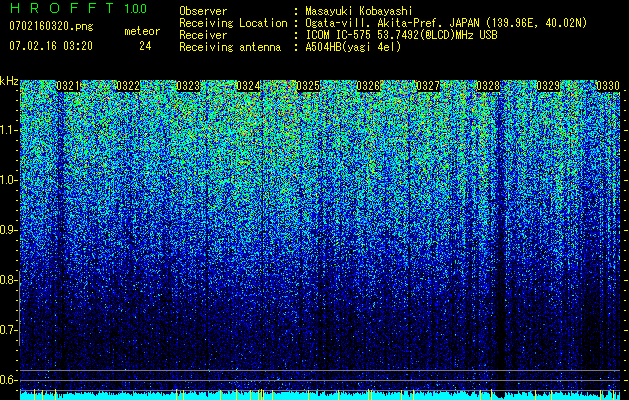The image size is (629, 400).
Task: Click the date stamp 07.02.16 03:20
Action: tap(51, 46)
